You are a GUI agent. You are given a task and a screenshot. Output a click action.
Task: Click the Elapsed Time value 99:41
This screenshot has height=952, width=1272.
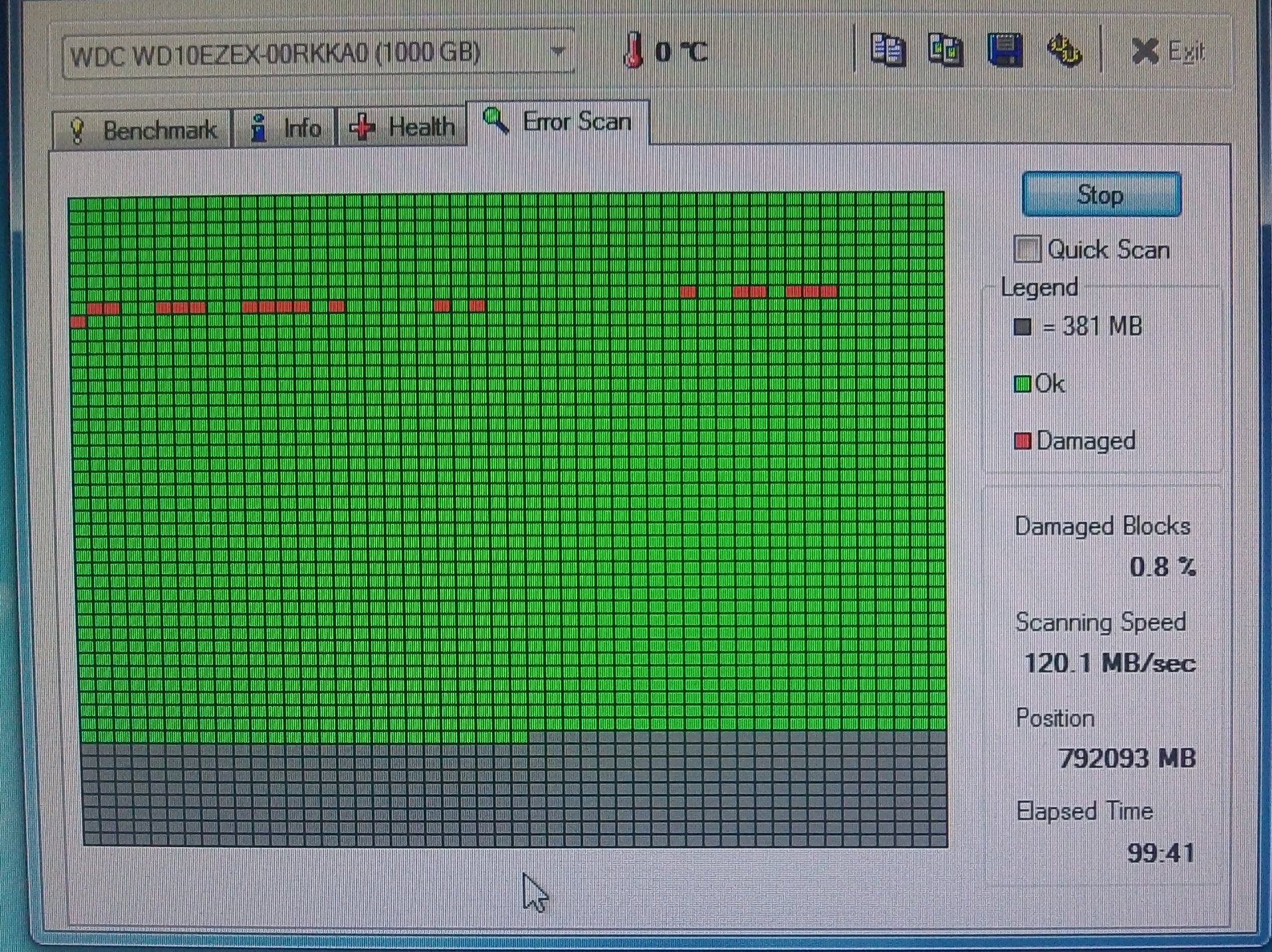[1161, 852]
